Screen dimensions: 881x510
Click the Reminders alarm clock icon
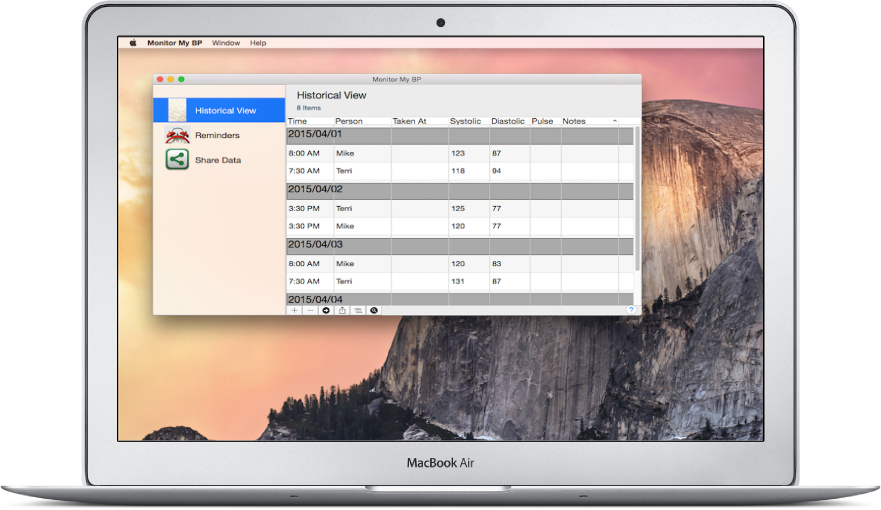177,135
